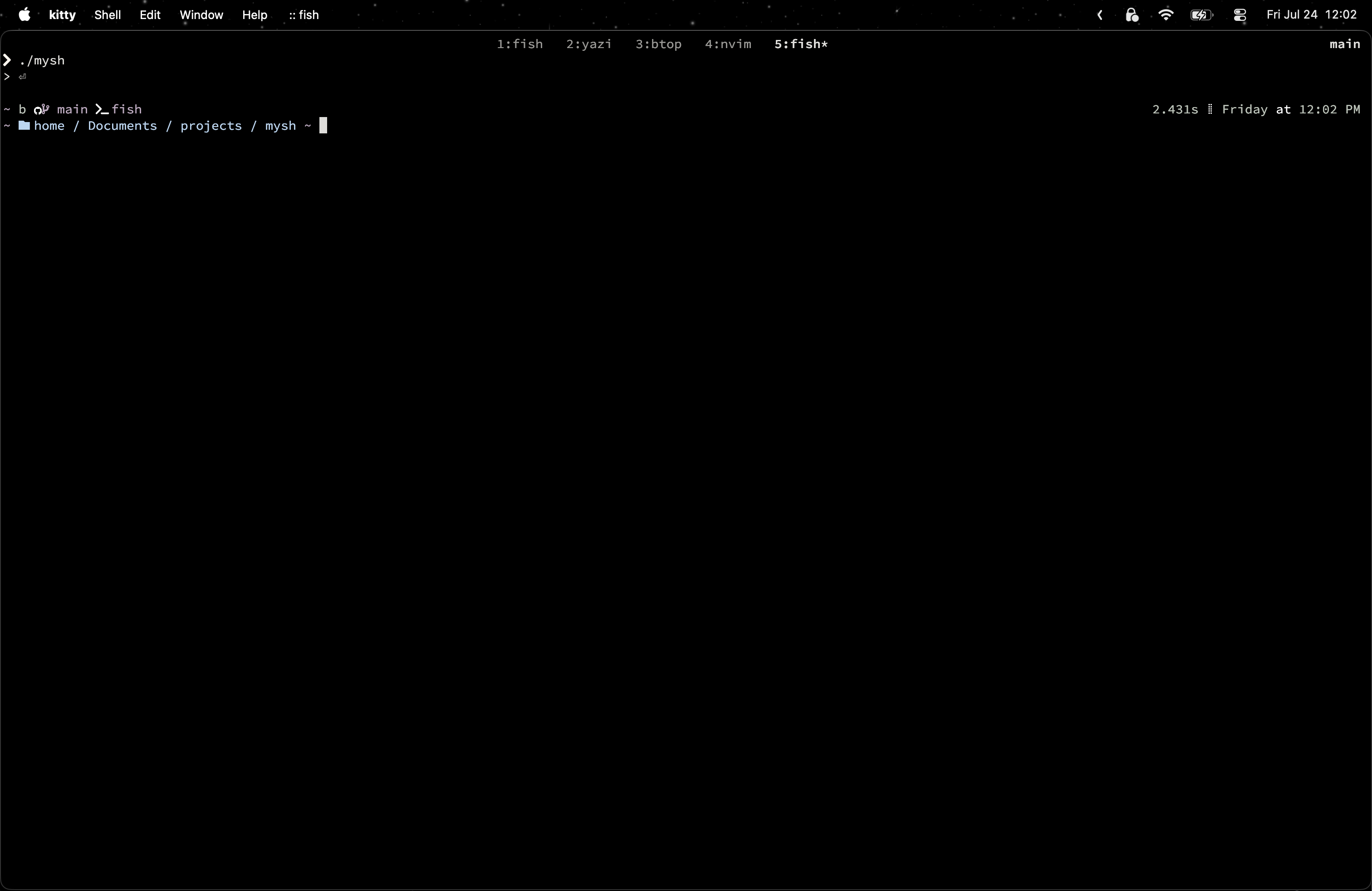
Task: Click the dotted separator icon before Friday
Action: [x=1210, y=109]
